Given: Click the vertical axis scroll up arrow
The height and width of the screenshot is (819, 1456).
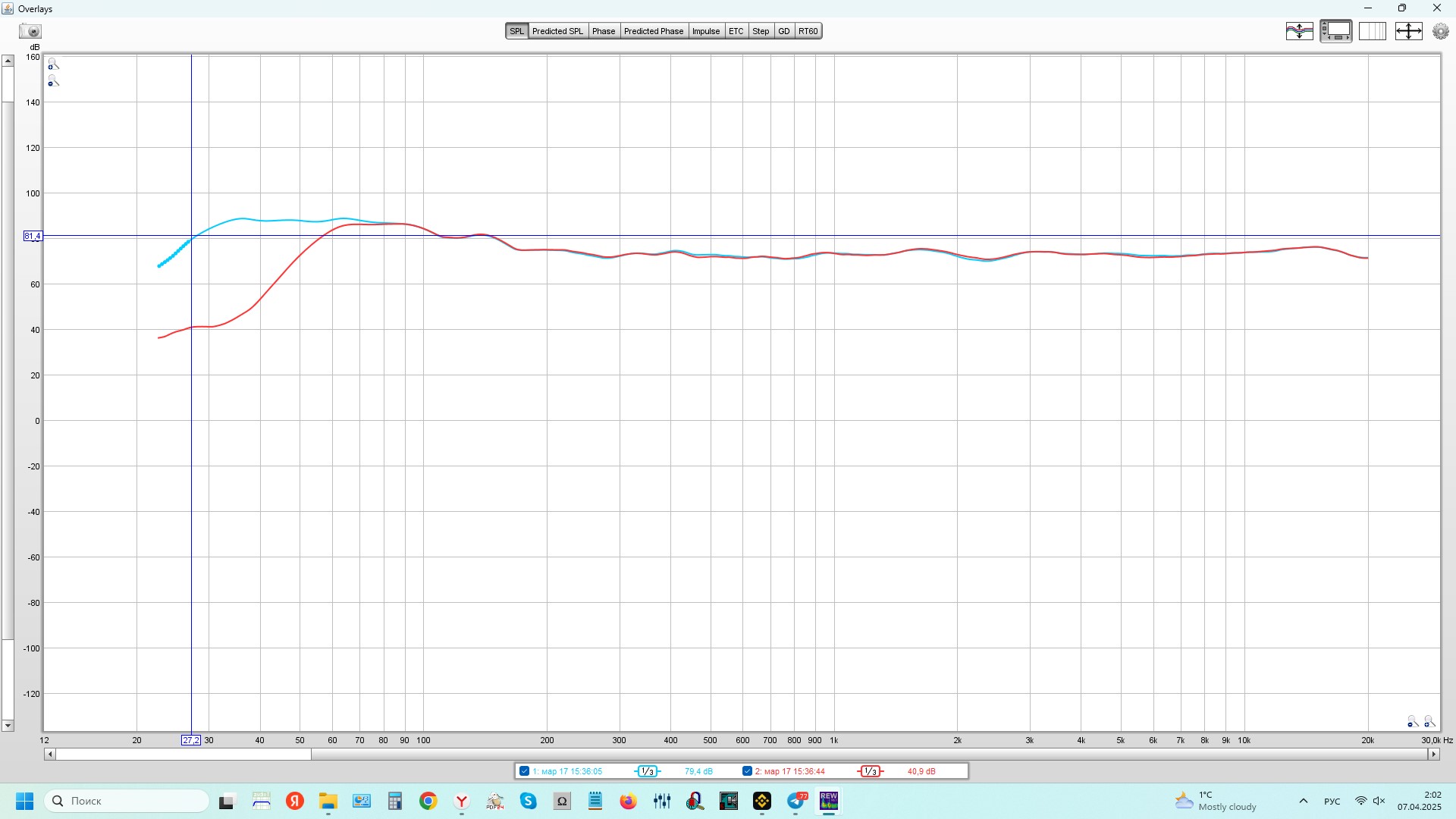Looking at the screenshot, I should click(8, 61).
